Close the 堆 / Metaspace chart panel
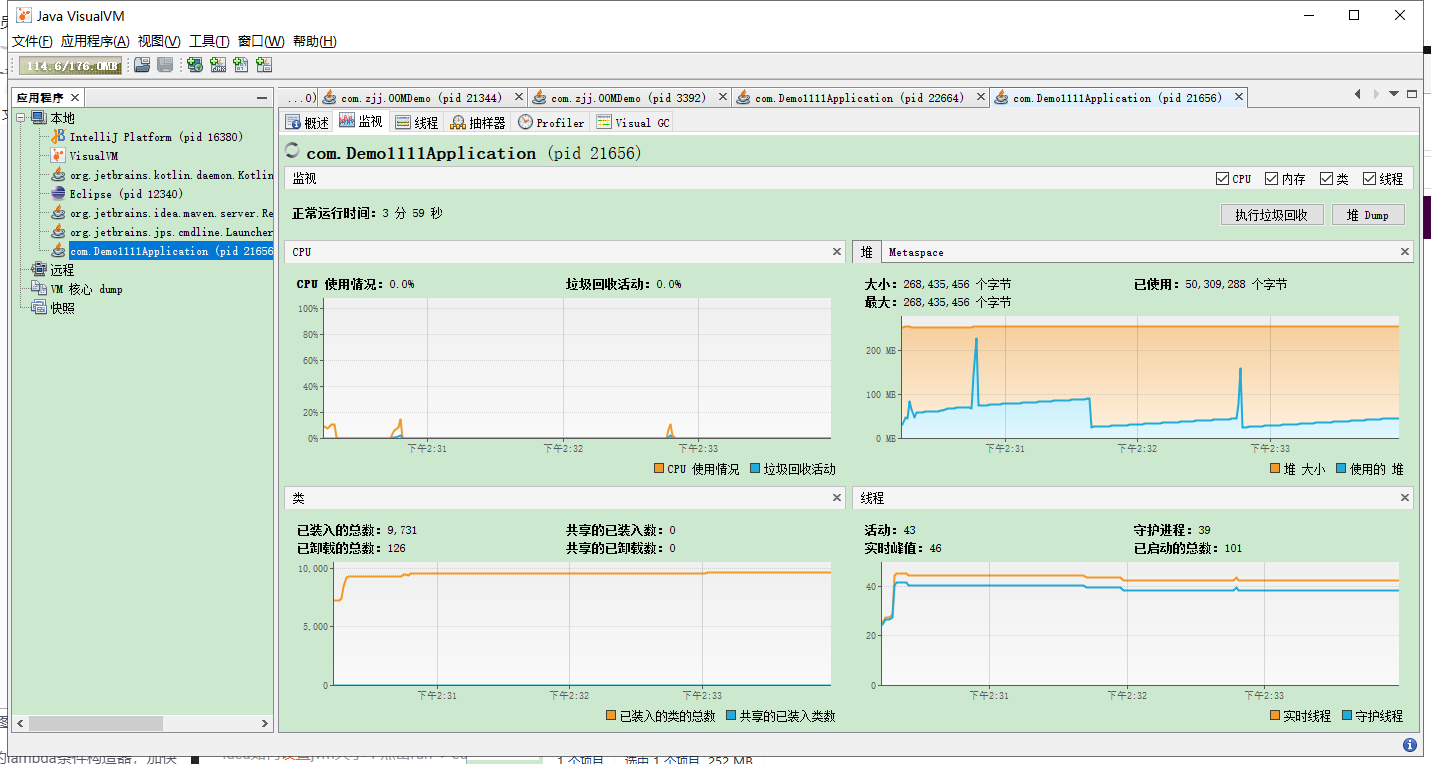 pyautogui.click(x=1404, y=252)
